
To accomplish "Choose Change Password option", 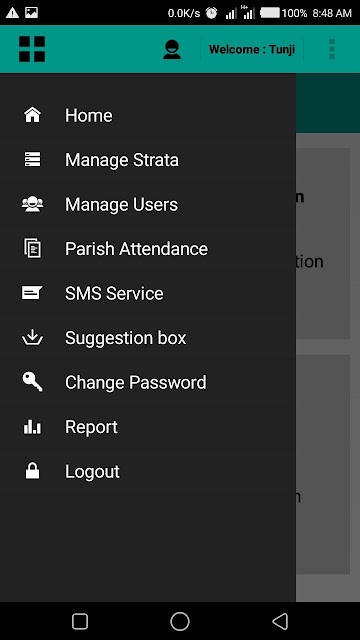I will 148,382.
